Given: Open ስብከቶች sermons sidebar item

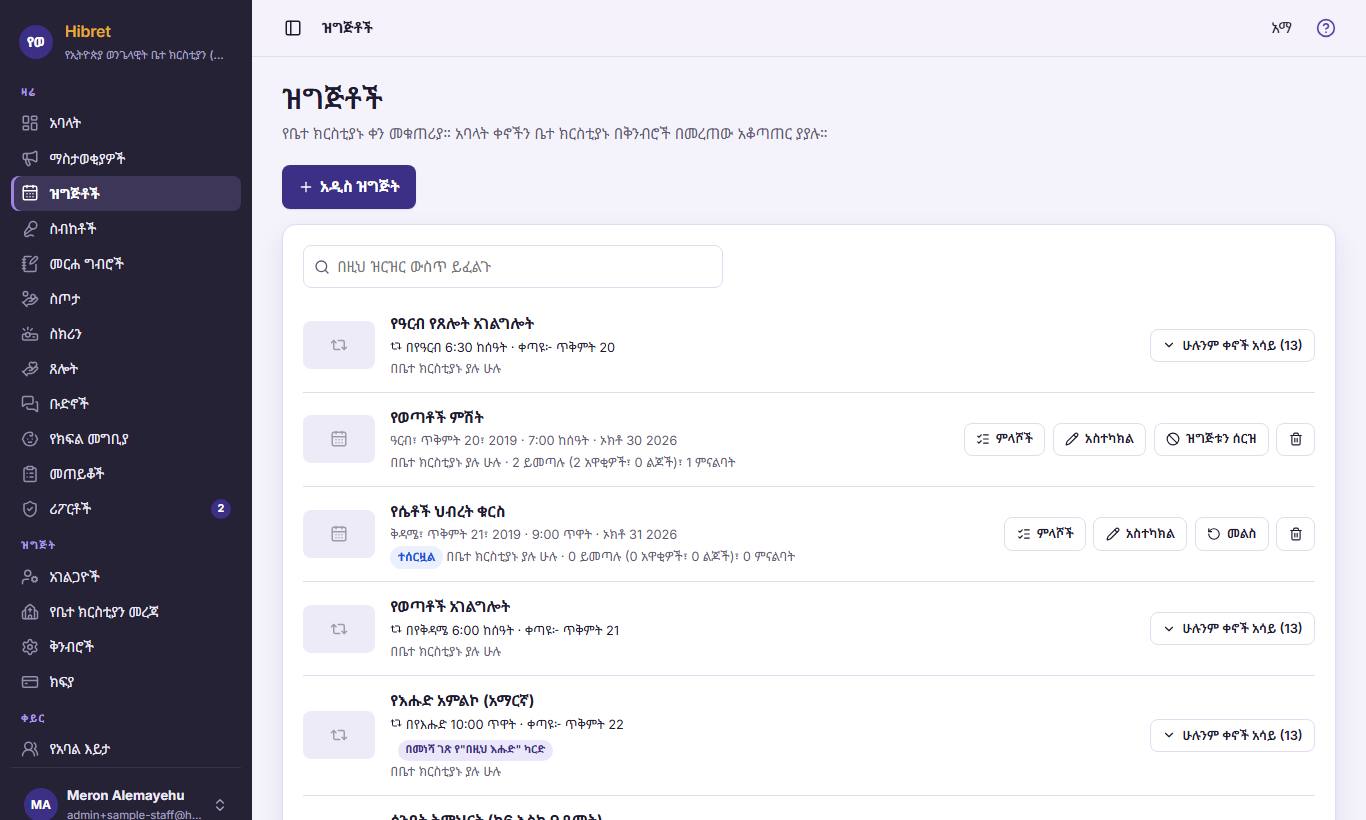Looking at the screenshot, I should click(126, 229).
